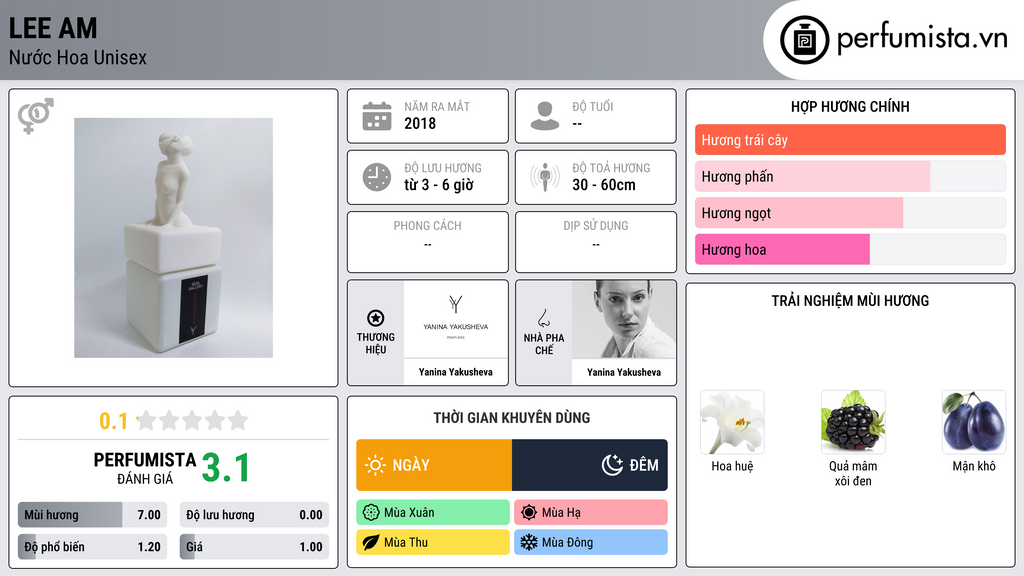Choose the Mùa Thu season chip
Viewport: 1024px width, 576px height.
(433, 543)
